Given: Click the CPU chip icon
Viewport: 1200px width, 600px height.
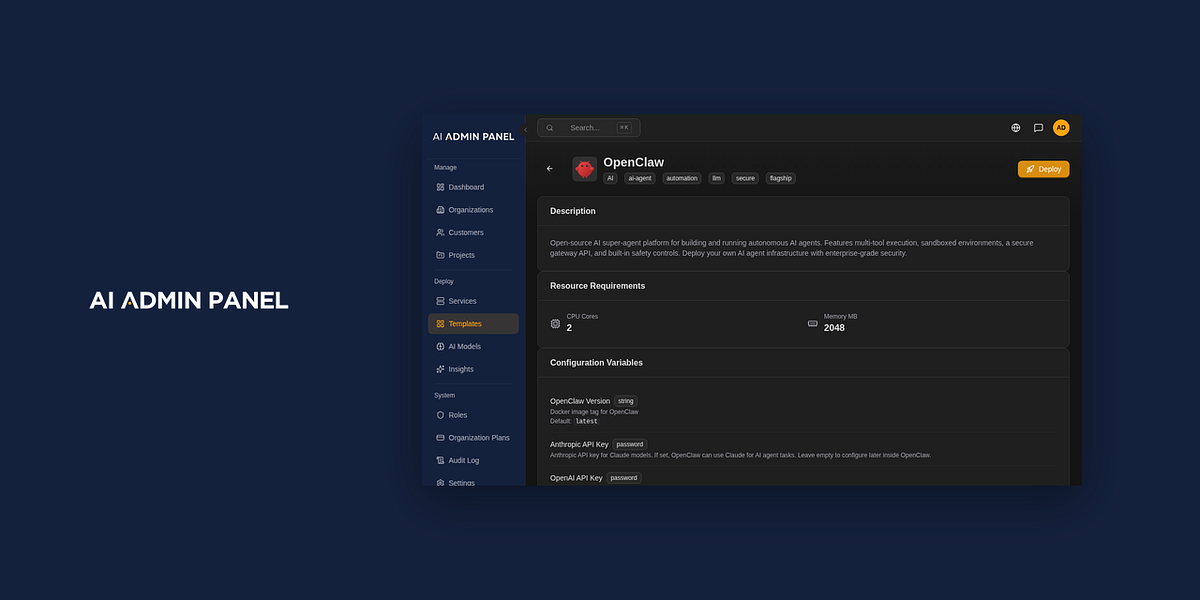Looking at the screenshot, I should point(556,323).
